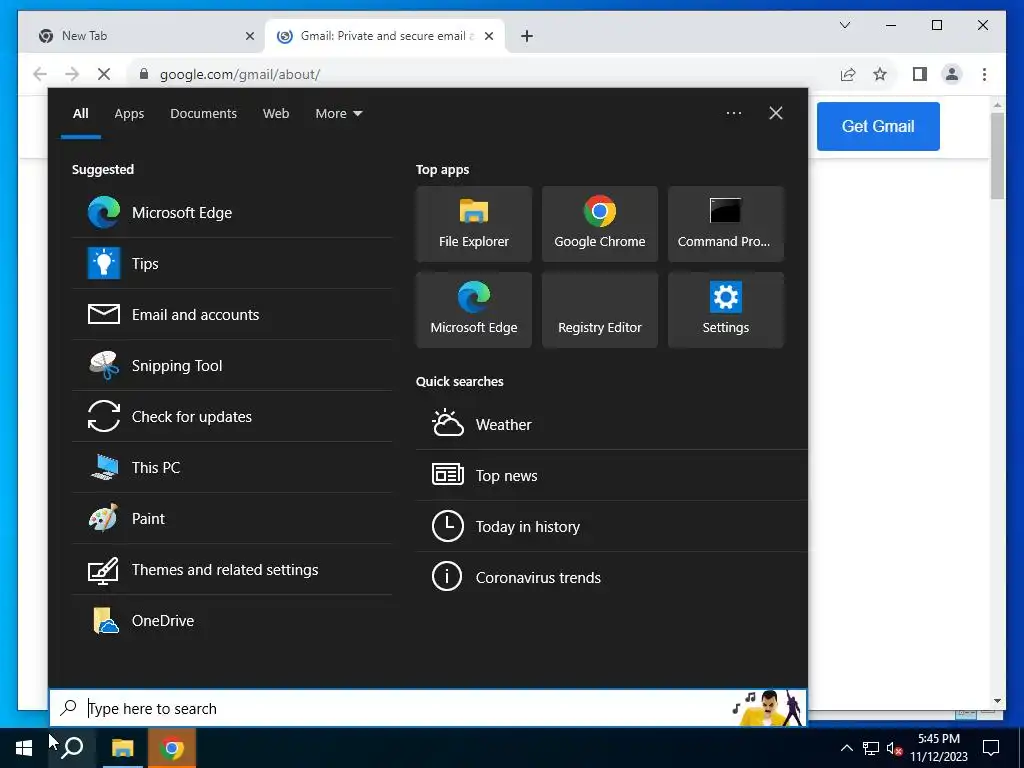Bookmark this tab with the star icon
The width and height of the screenshot is (1024, 768).
coord(880,74)
